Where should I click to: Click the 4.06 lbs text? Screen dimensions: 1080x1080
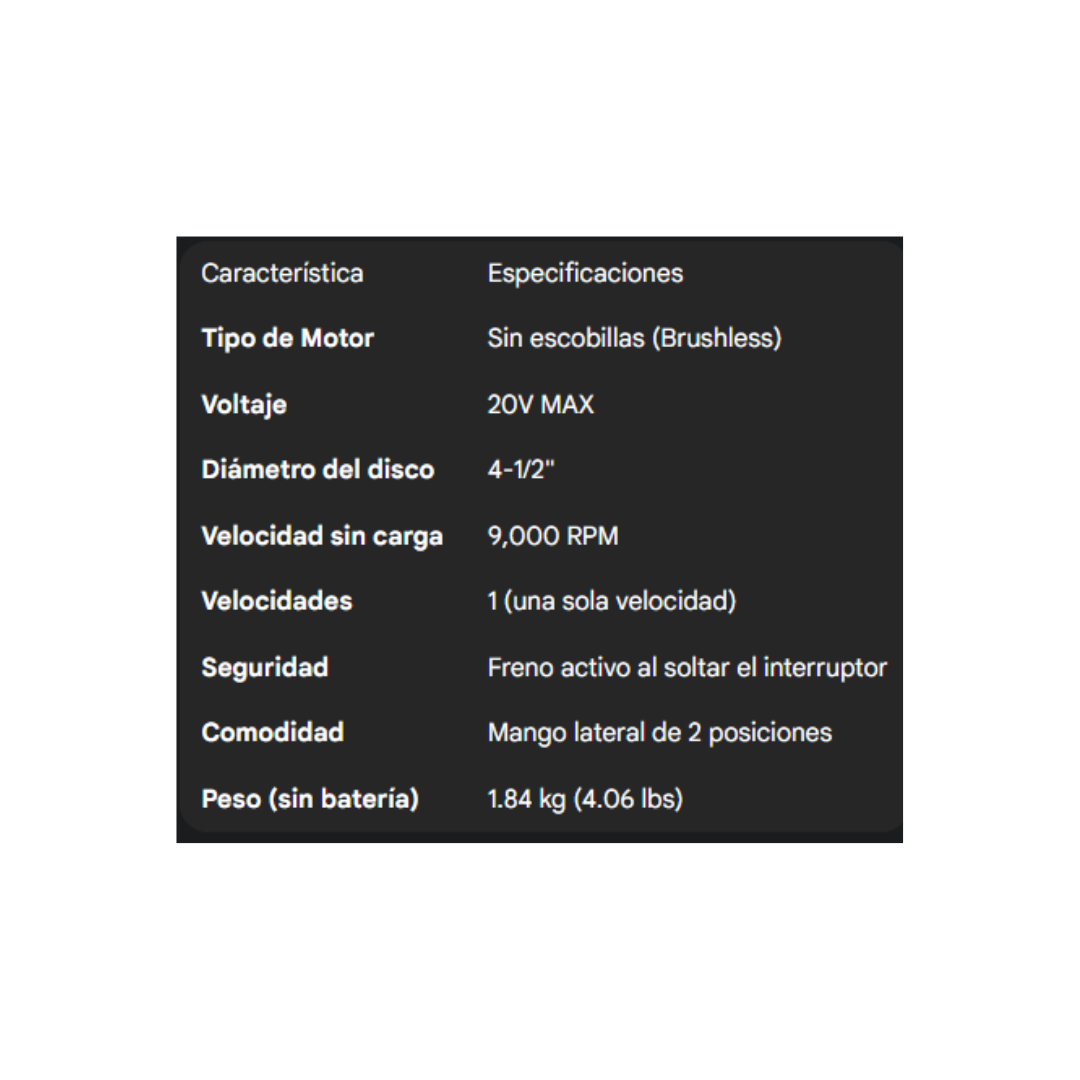click(x=629, y=799)
